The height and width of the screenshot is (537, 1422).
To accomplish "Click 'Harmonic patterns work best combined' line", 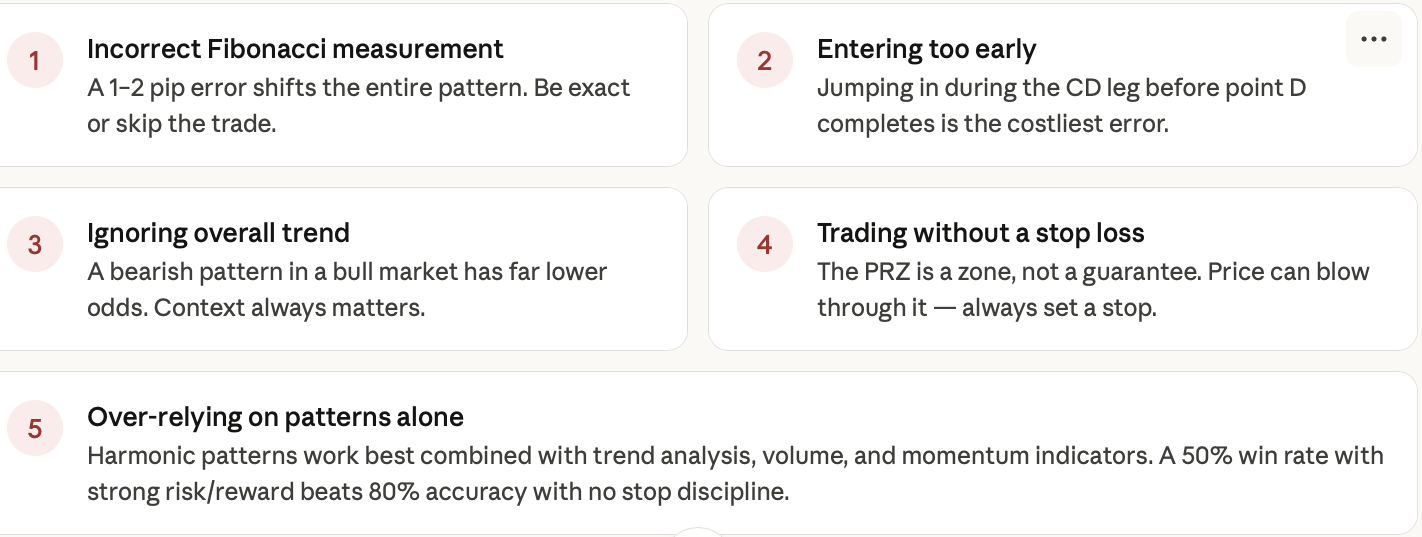I will click(x=735, y=455).
